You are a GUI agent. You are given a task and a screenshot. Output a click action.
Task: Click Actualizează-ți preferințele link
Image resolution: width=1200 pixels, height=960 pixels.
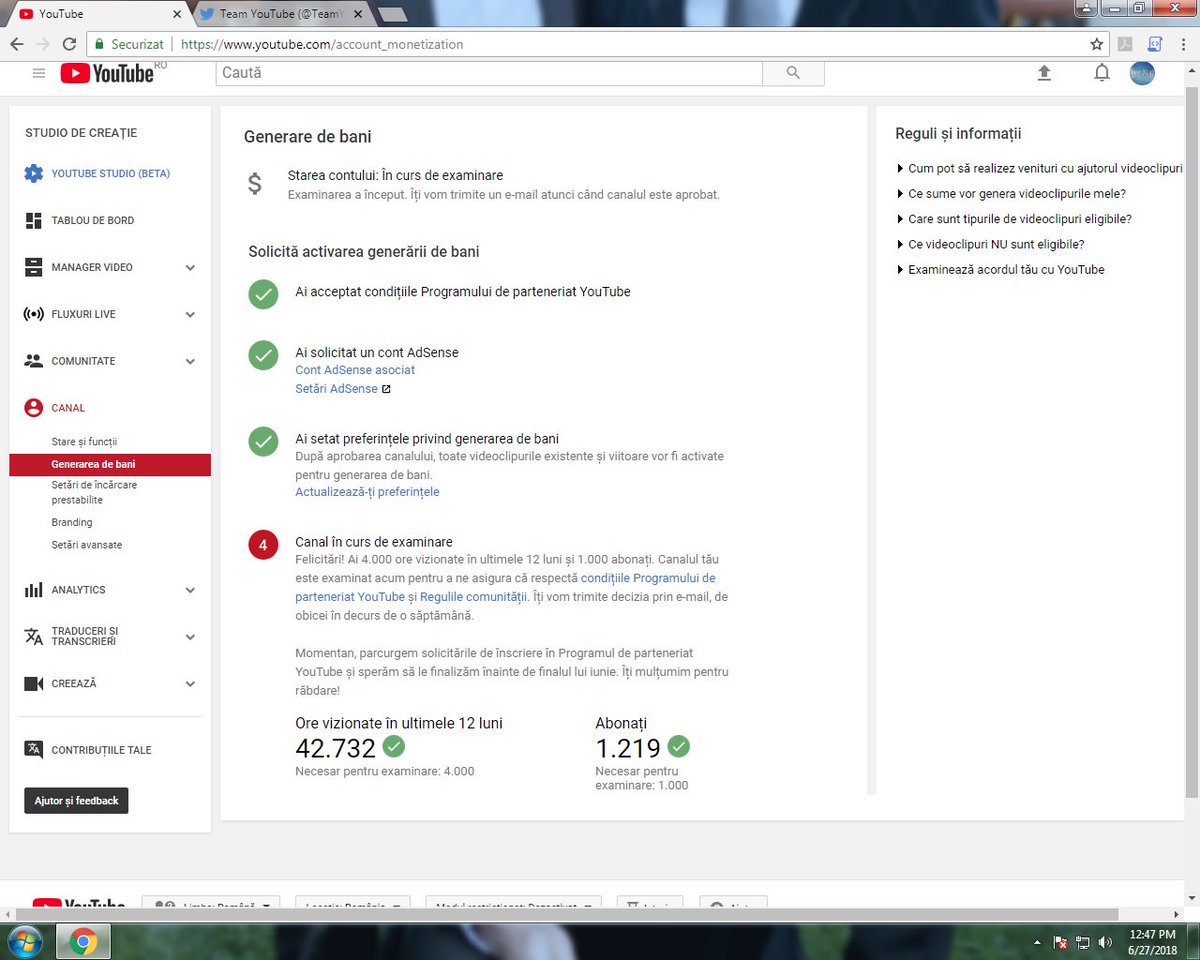(x=367, y=492)
